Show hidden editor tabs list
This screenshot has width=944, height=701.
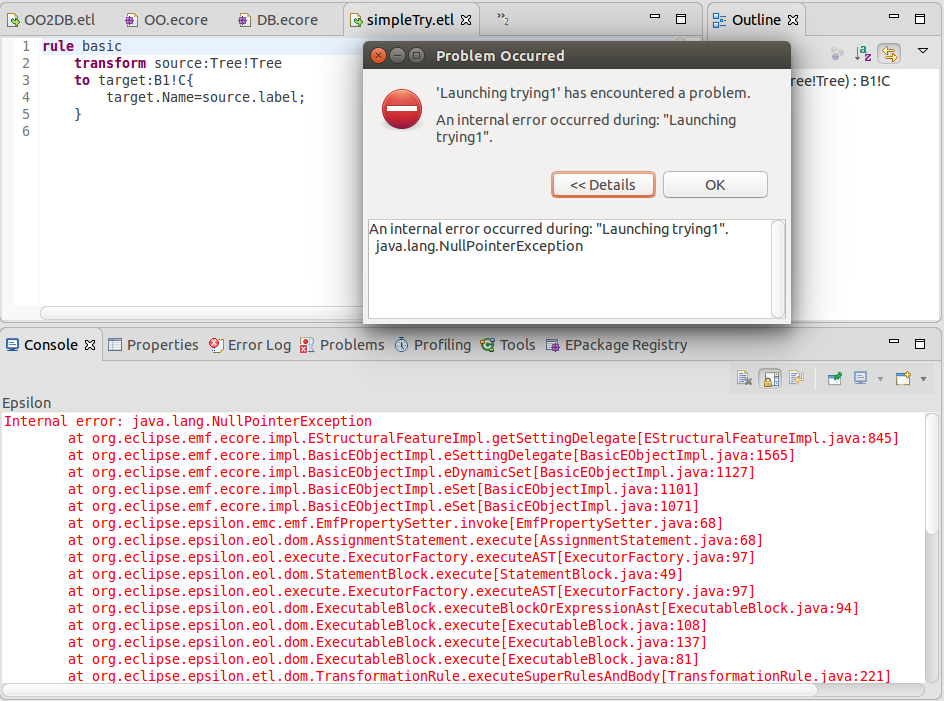pyautogui.click(x=503, y=19)
